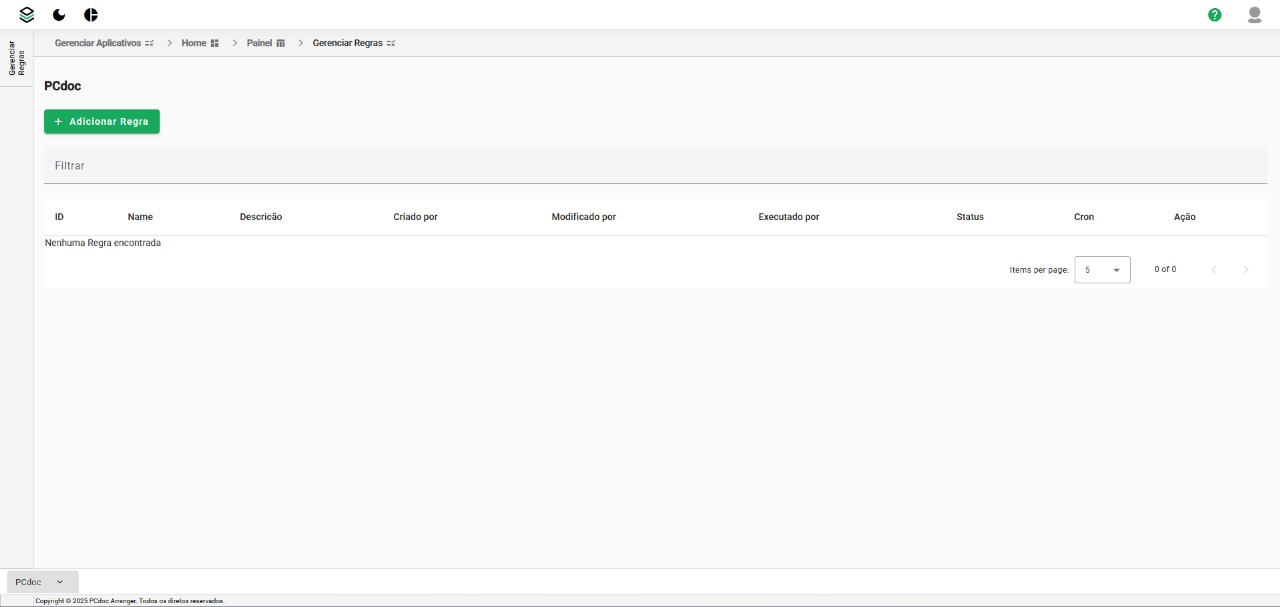The height and width of the screenshot is (607, 1280).
Task: Click the stacked layers logo icon
Action: 27,15
